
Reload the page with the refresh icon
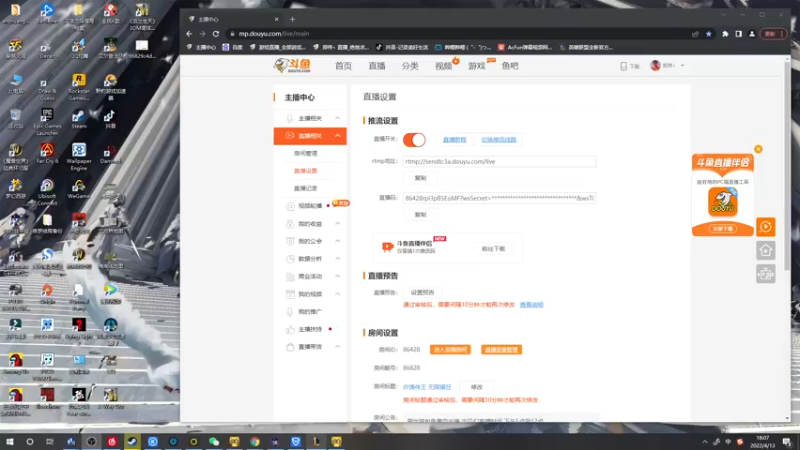click(216, 34)
